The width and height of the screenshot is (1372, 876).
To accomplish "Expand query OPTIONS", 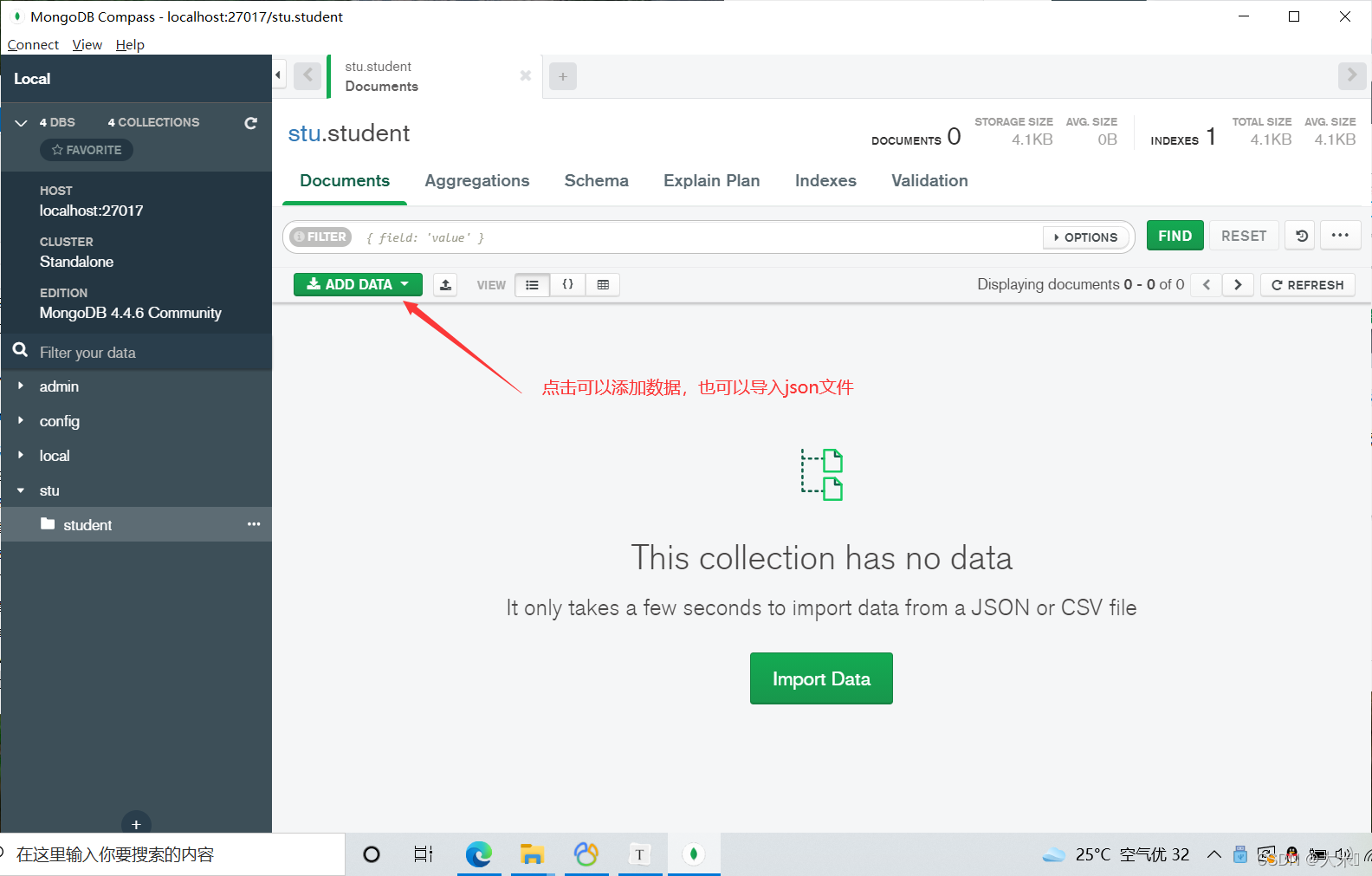I will click(1086, 237).
